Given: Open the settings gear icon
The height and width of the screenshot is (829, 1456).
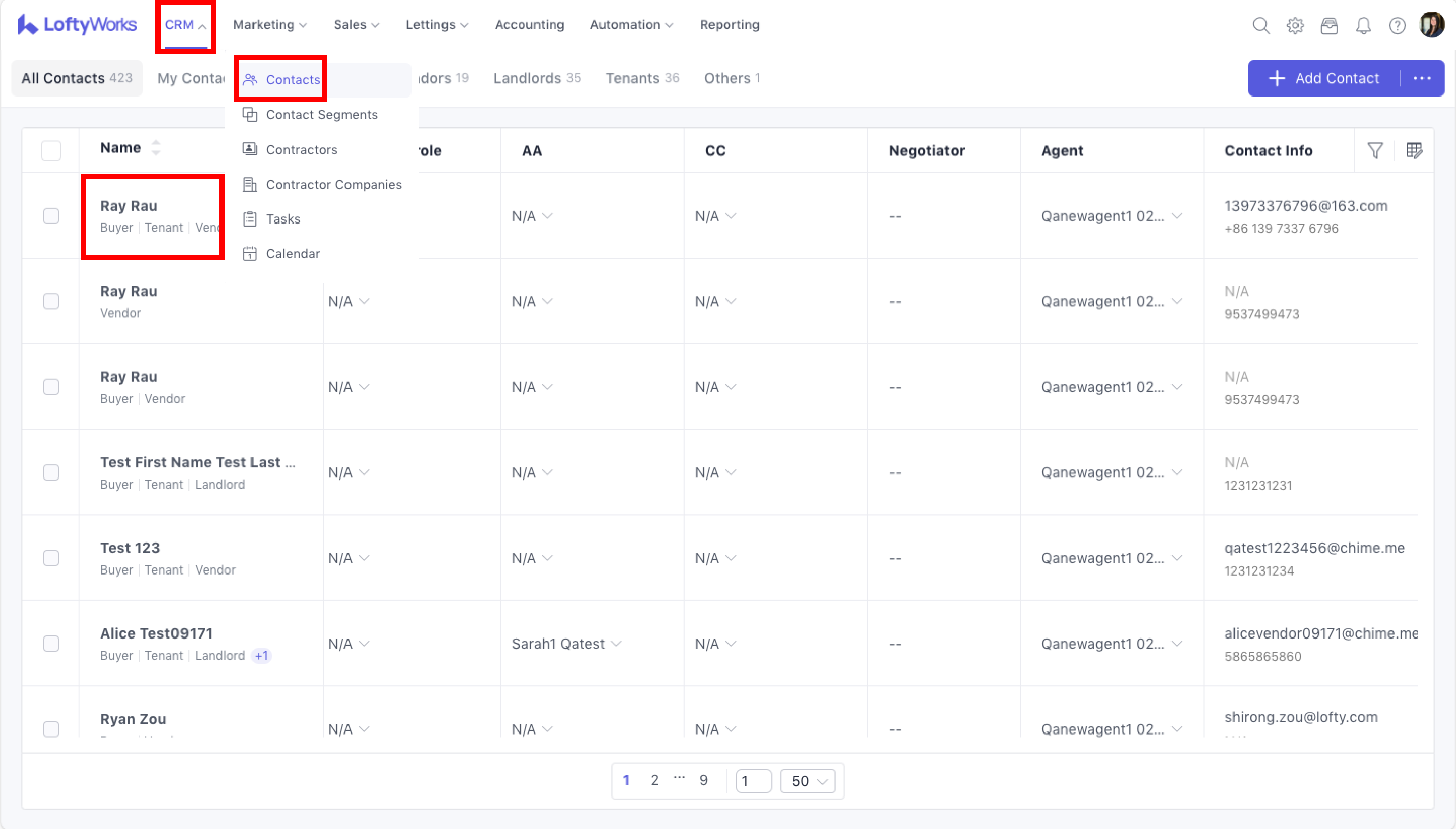Looking at the screenshot, I should tap(1295, 25).
